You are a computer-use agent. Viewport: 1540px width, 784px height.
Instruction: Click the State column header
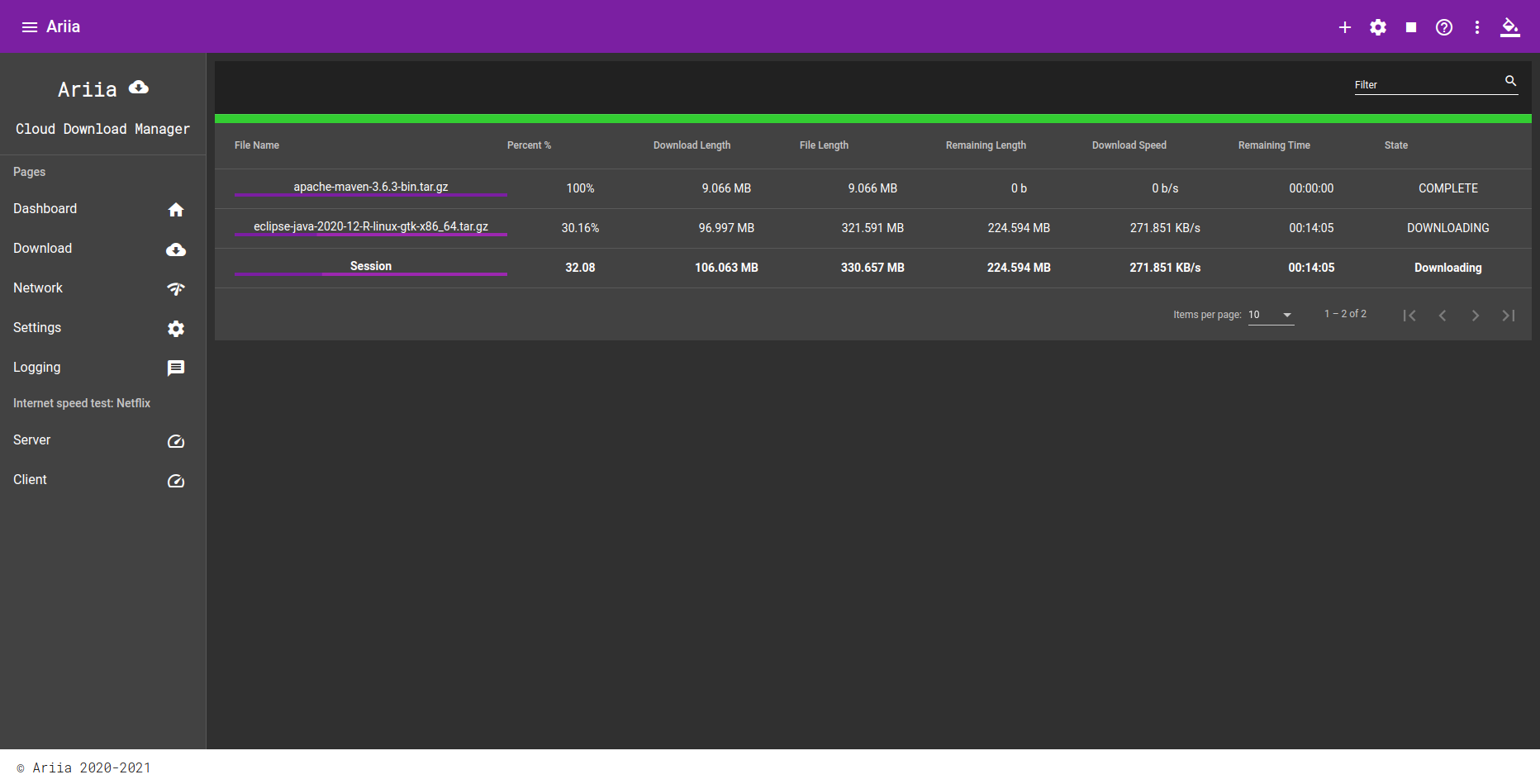pyautogui.click(x=1396, y=145)
